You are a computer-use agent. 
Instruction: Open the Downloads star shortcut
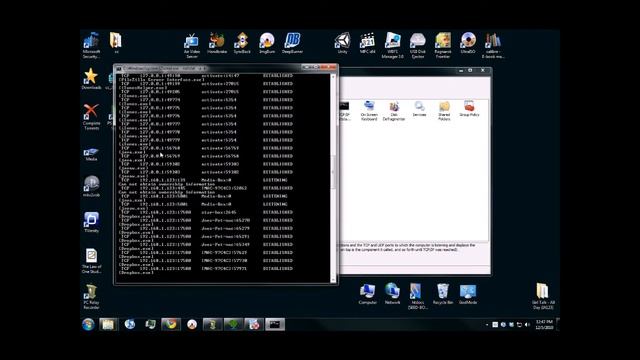pyautogui.click(x=91, y=79)
